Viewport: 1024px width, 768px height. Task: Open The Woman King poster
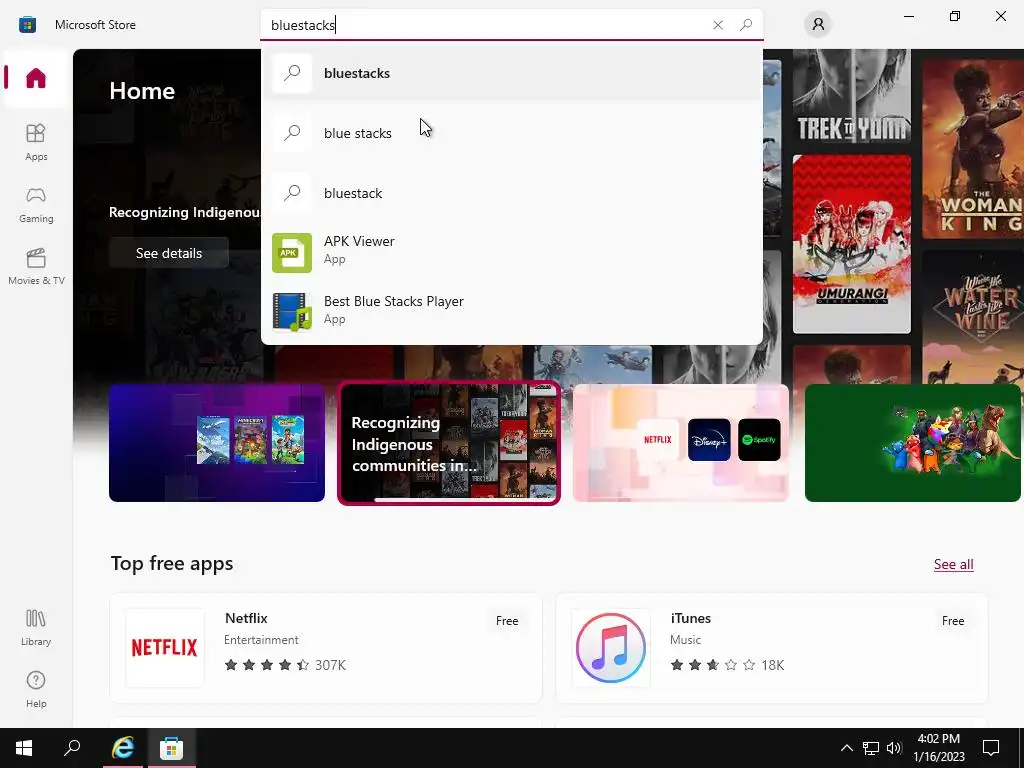(972, 149)
